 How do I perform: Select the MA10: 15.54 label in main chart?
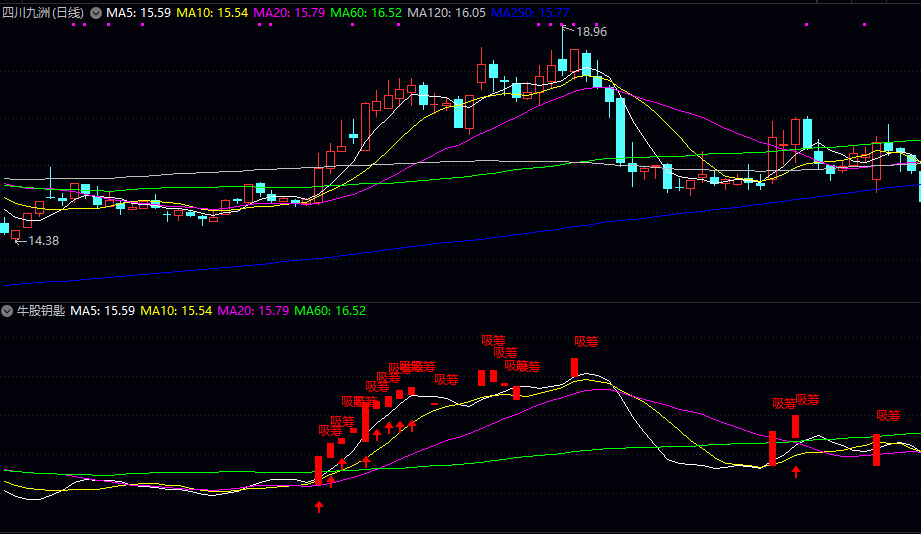point(212,12)
